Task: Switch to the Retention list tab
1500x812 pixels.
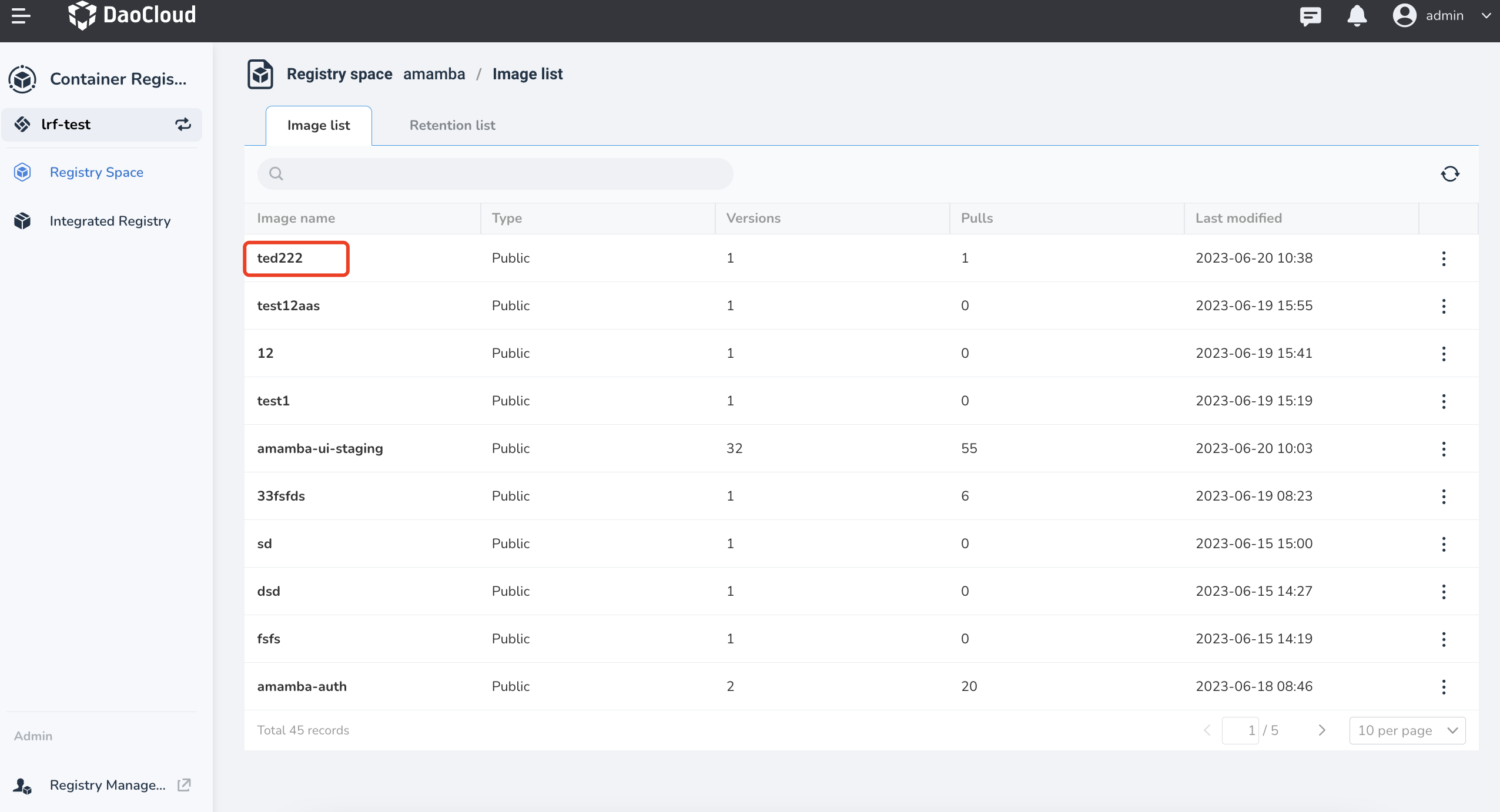Action: pos(452,125)
